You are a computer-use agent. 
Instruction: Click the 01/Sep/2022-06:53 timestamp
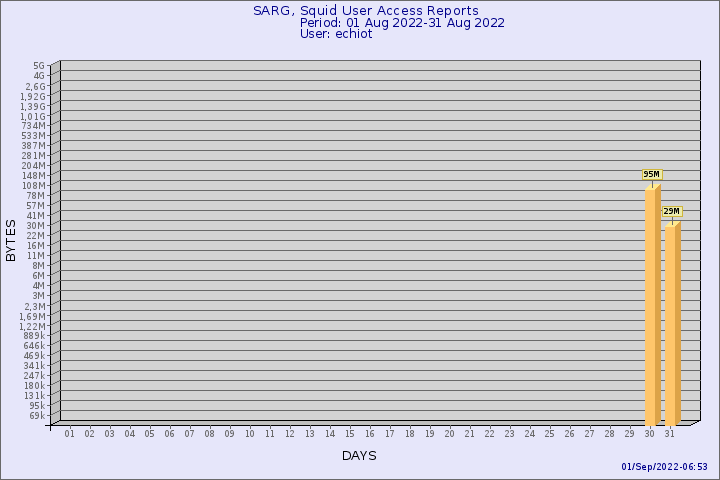pos(664,467)
